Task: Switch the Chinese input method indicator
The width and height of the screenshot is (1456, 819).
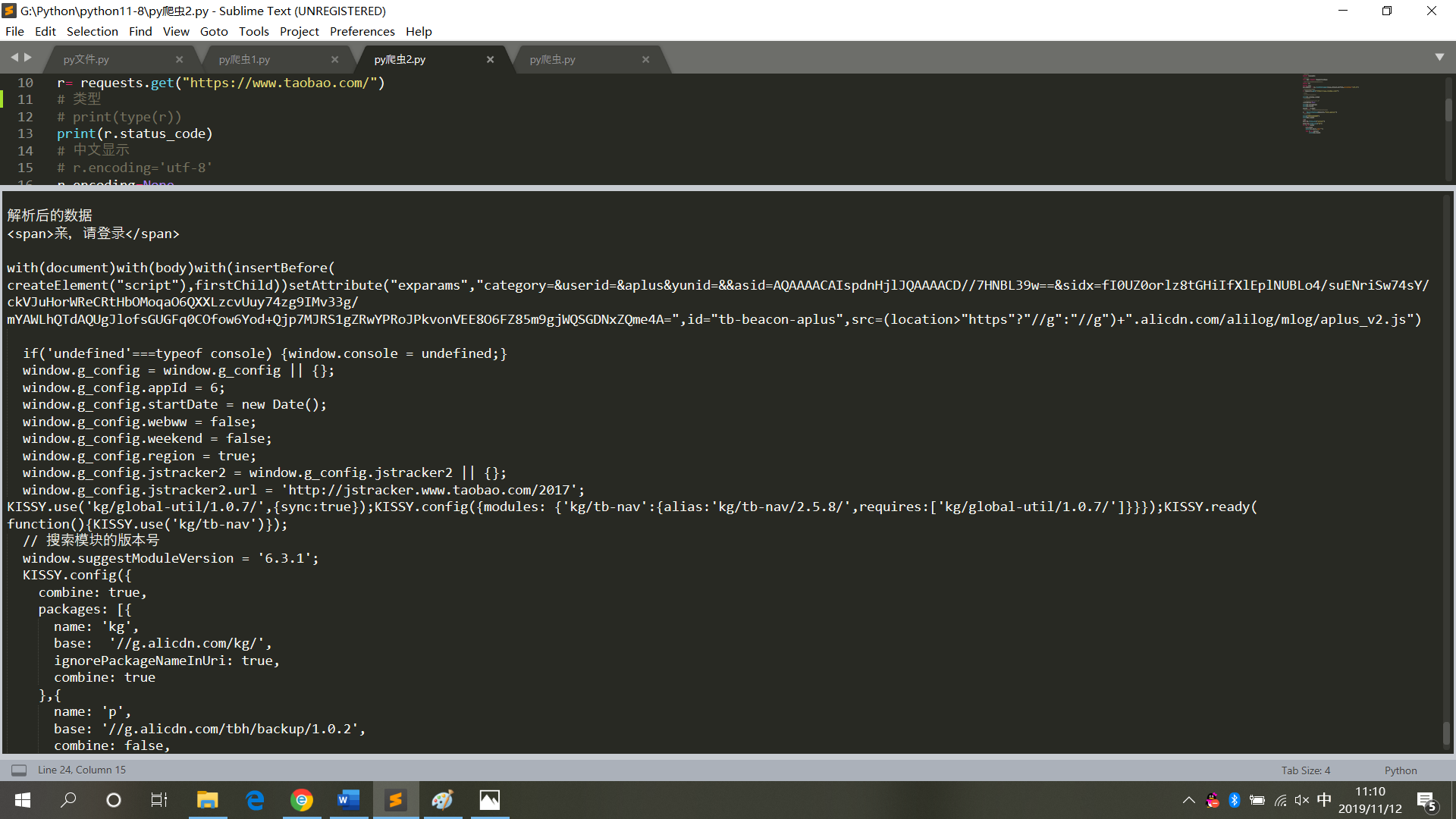Action: coord(1324,800)
